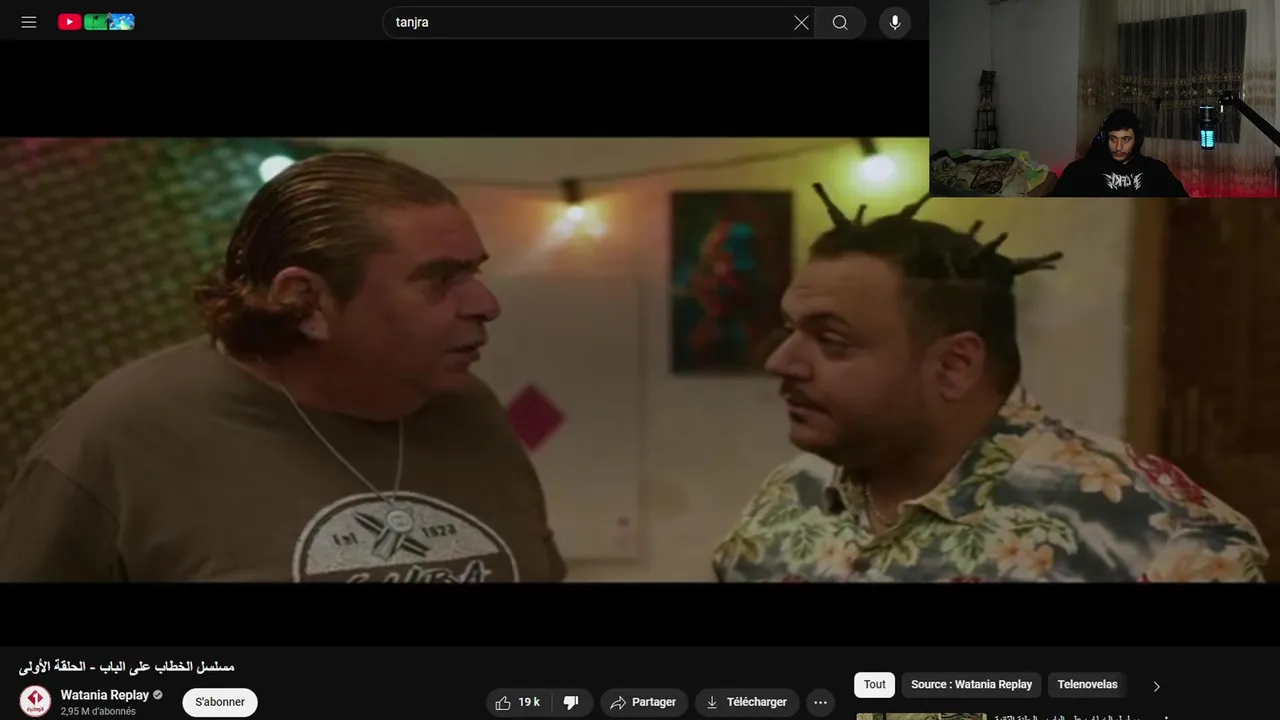Screen dimensions: 1280x720
Task: Go to YouTube home via logo
Action: coord(96,22)
